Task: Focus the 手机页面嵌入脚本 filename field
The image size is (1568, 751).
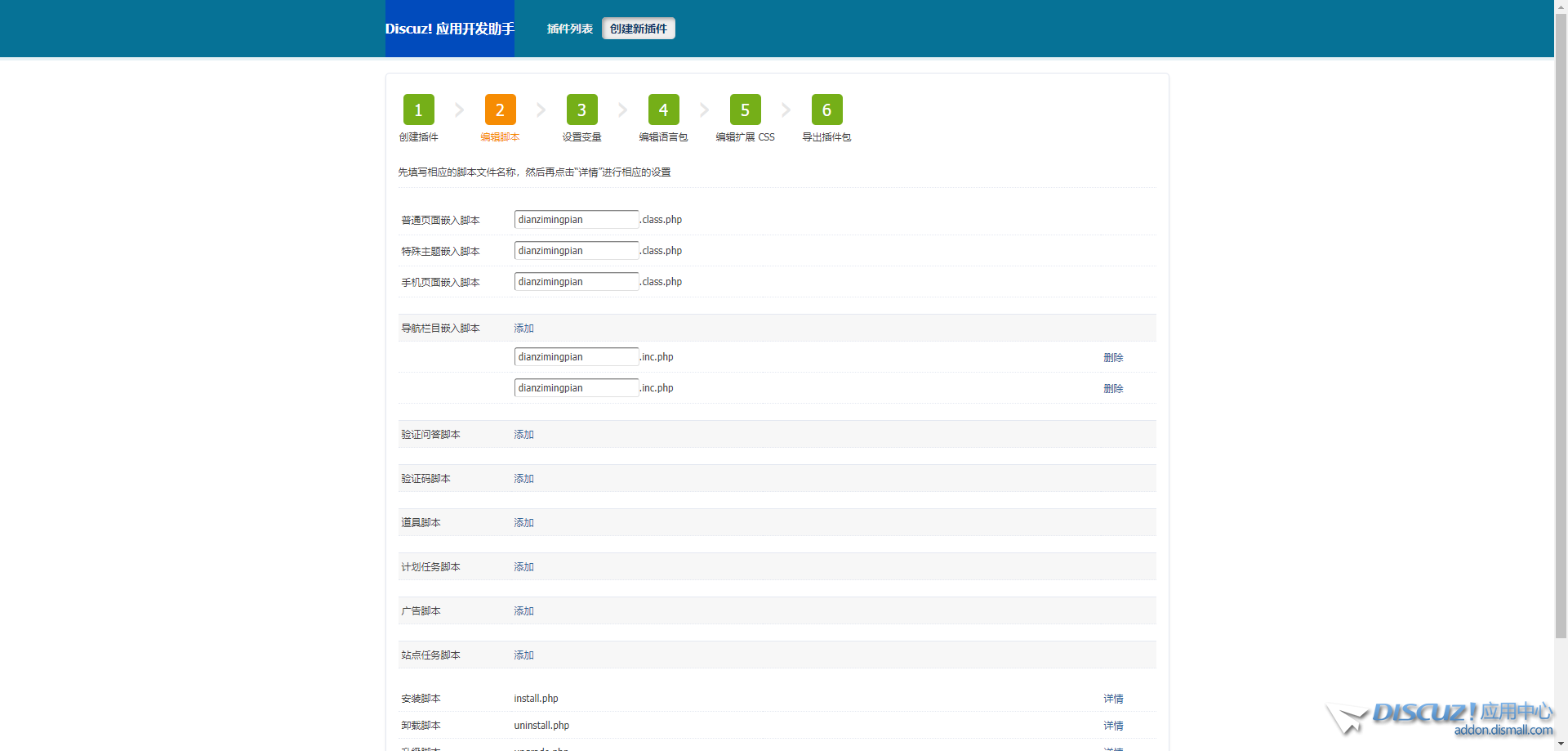Action: click(576, 282)
